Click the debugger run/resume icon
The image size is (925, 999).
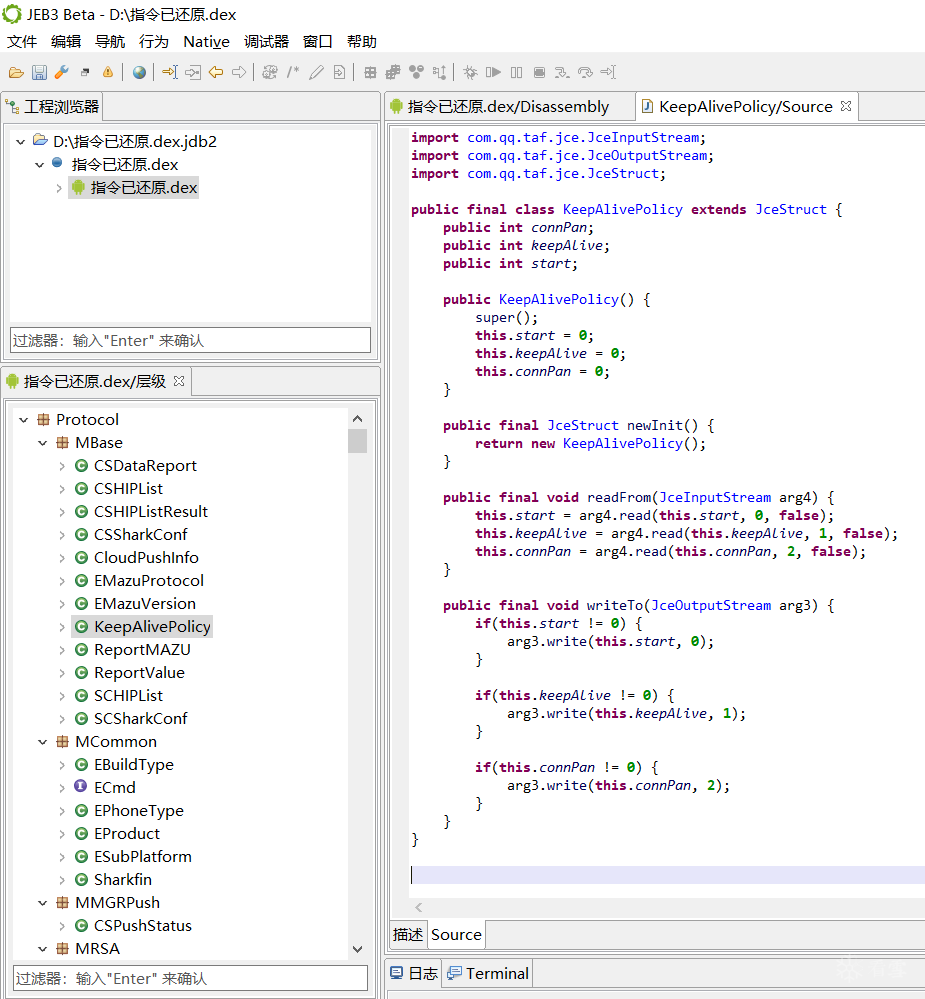(493, 72)
